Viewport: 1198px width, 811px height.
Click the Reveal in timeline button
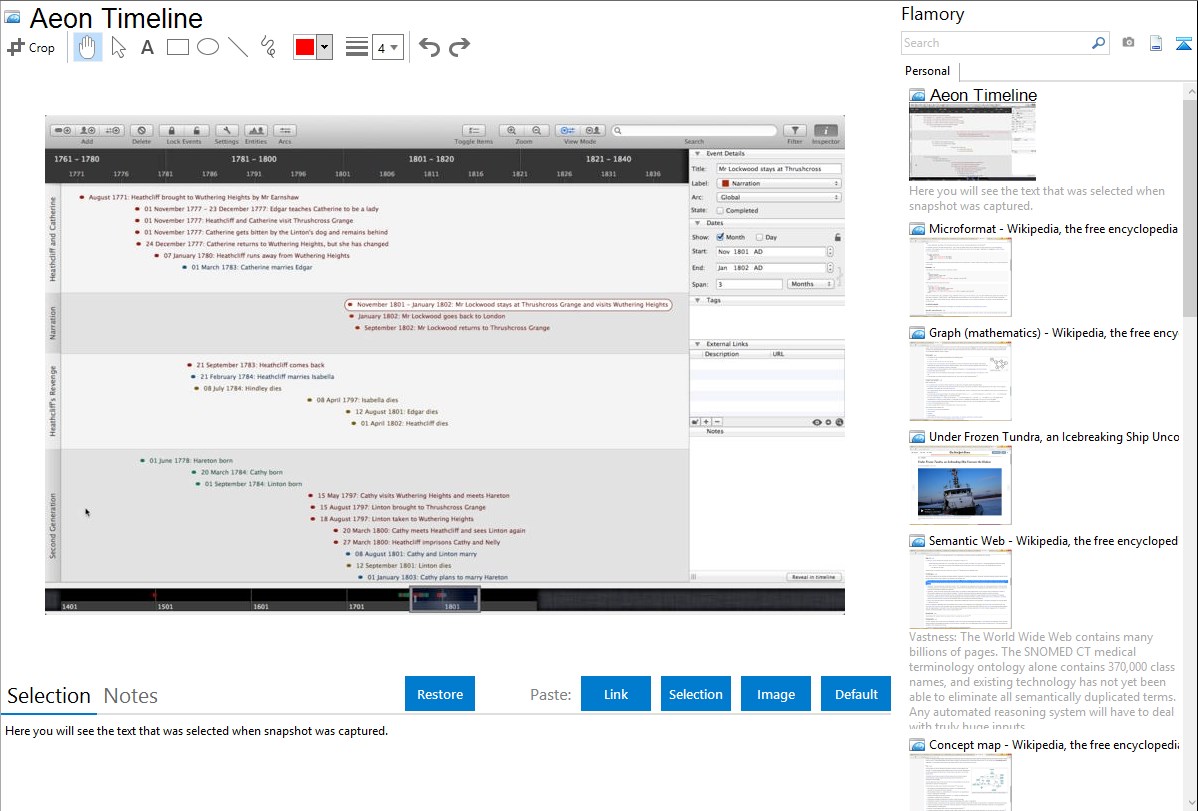(x=814, y=577)
